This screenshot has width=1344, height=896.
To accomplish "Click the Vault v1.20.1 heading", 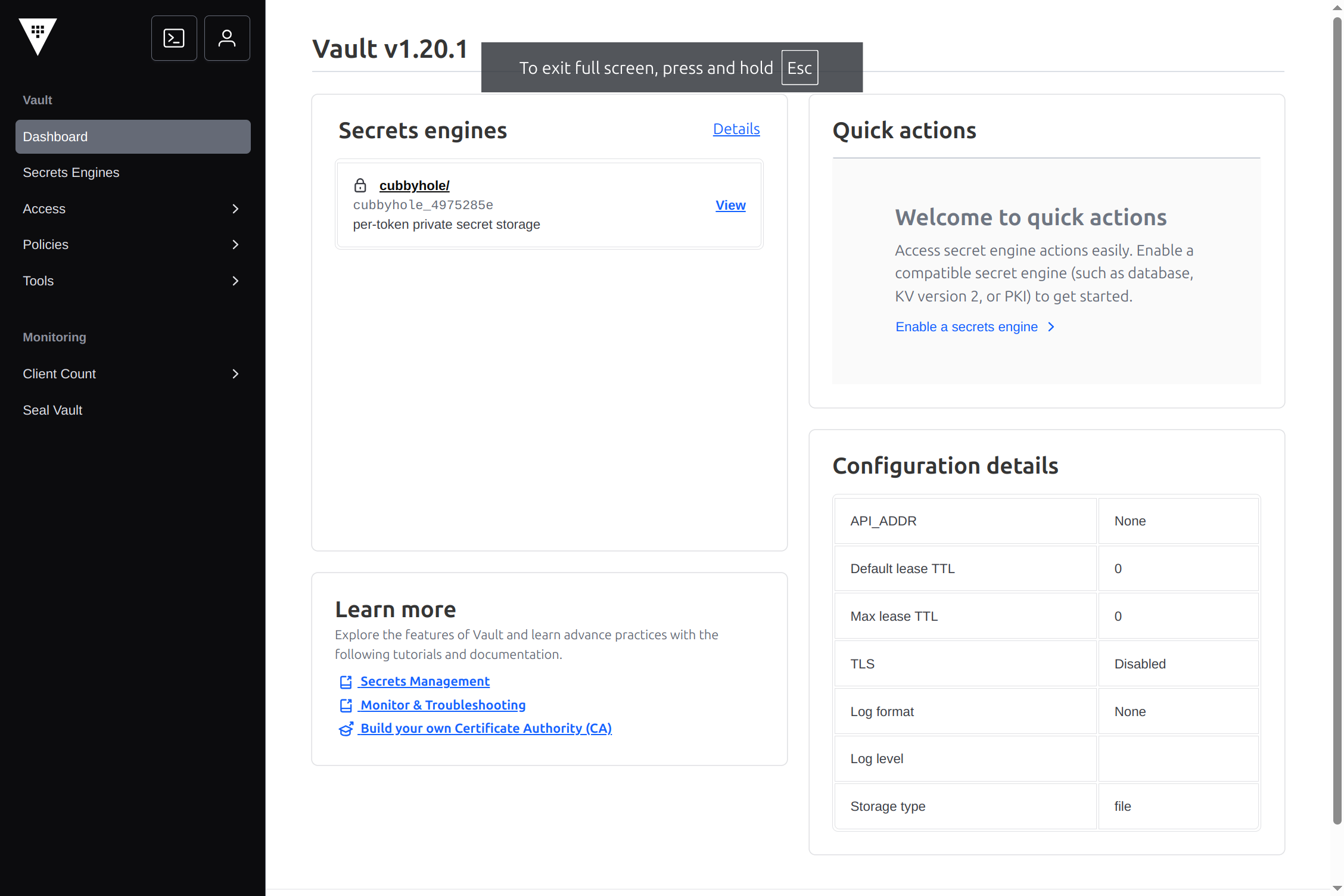I will tap(390, 49).
